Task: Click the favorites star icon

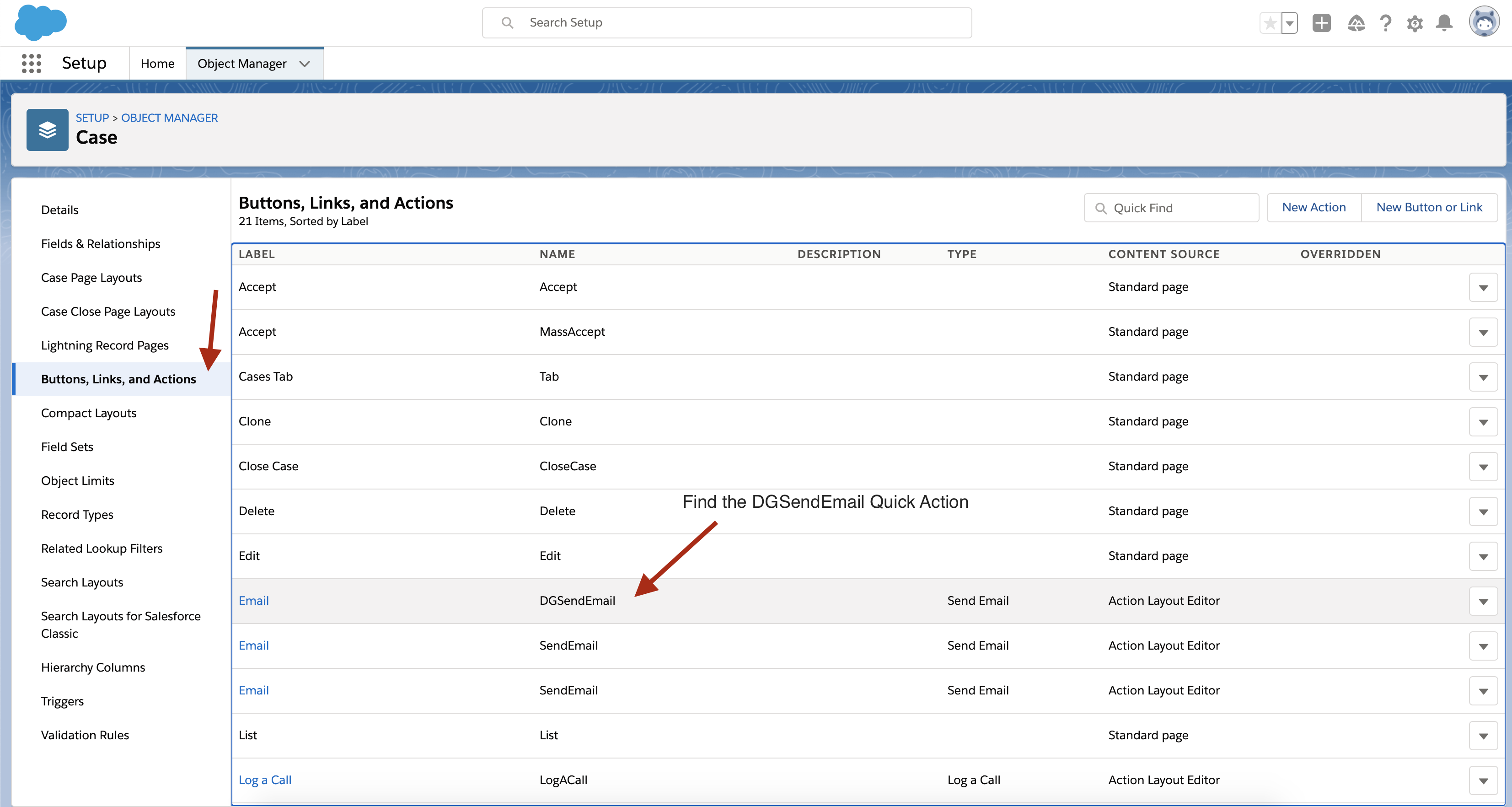Action: tap(1270, 23)
